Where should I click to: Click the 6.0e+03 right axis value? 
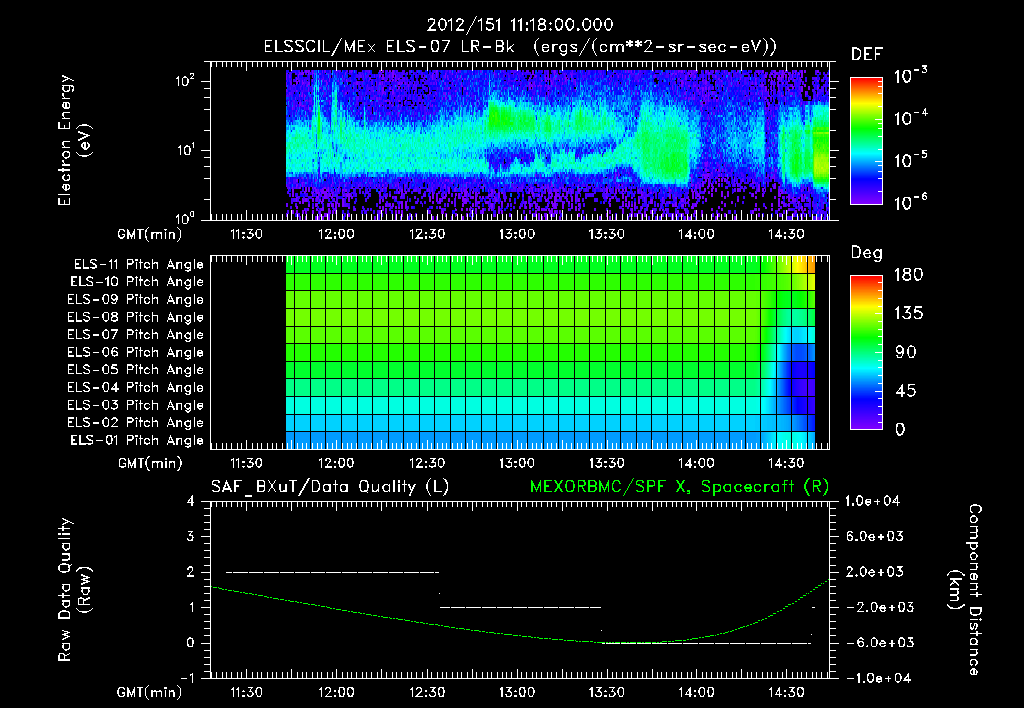874,537
